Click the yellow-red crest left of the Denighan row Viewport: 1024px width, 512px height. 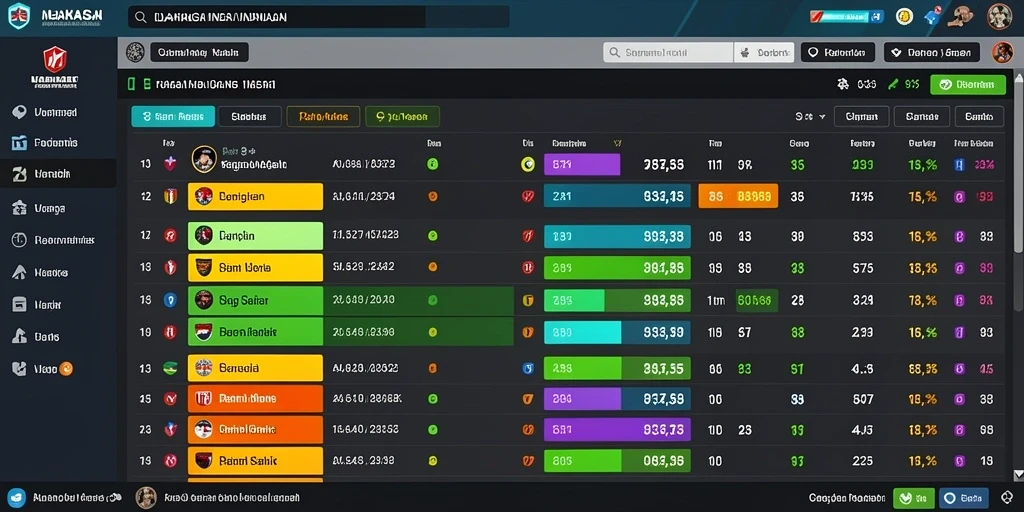170,196
